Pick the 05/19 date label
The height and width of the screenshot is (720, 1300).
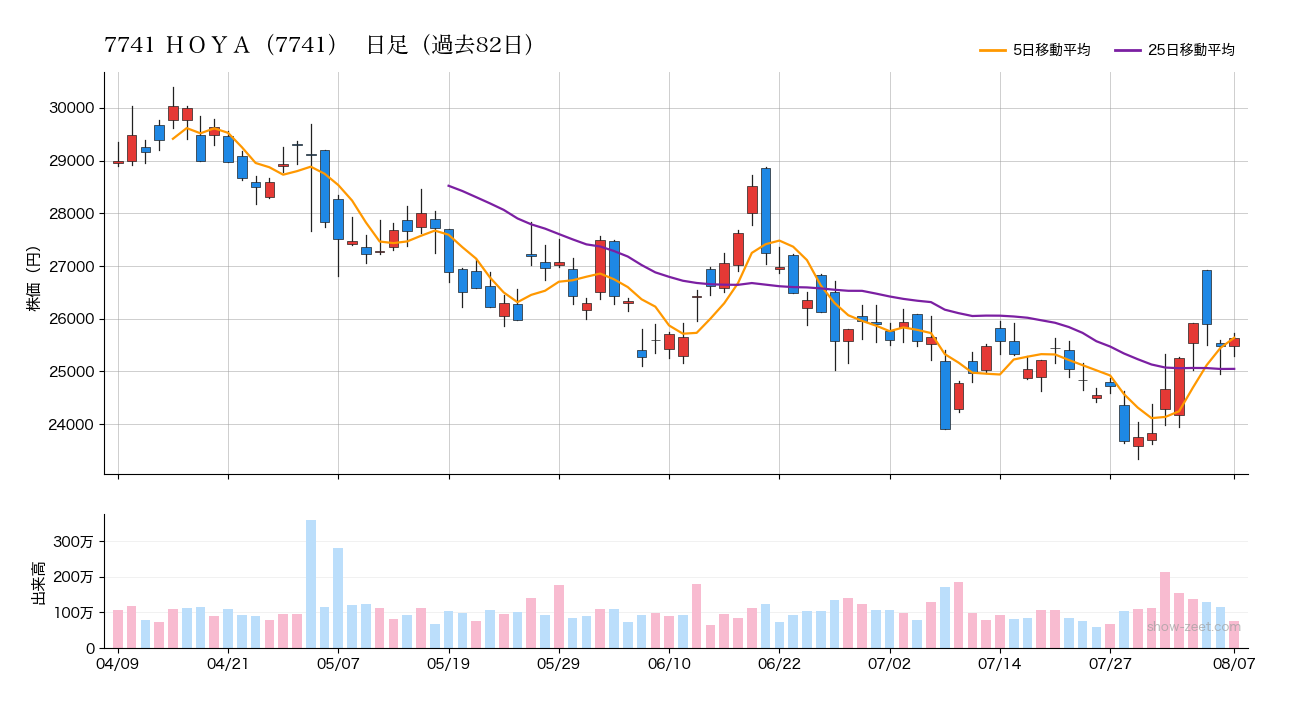pyautogui.click(x=449, y=663)
